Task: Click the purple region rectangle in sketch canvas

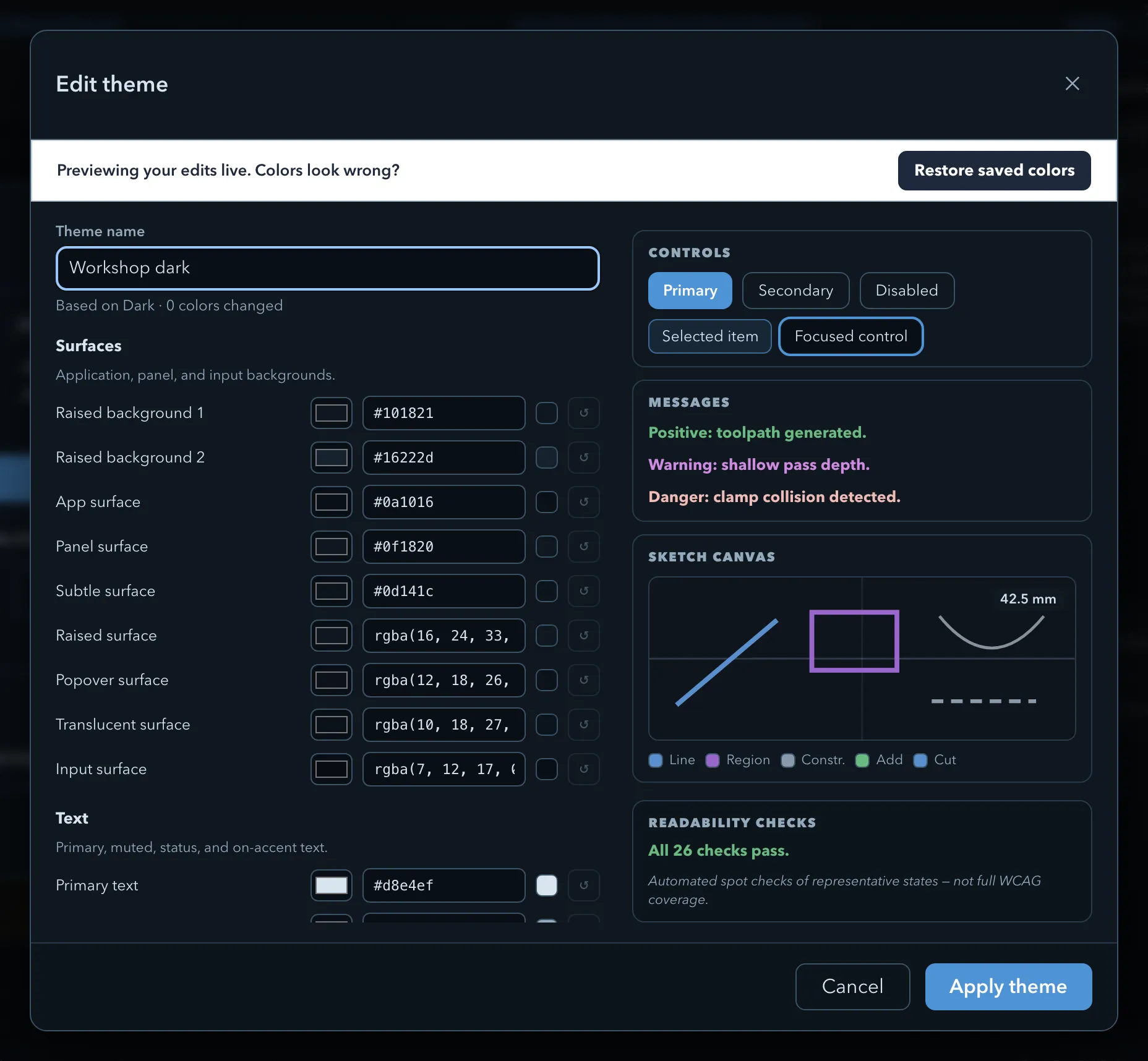Action: (854, 641)
